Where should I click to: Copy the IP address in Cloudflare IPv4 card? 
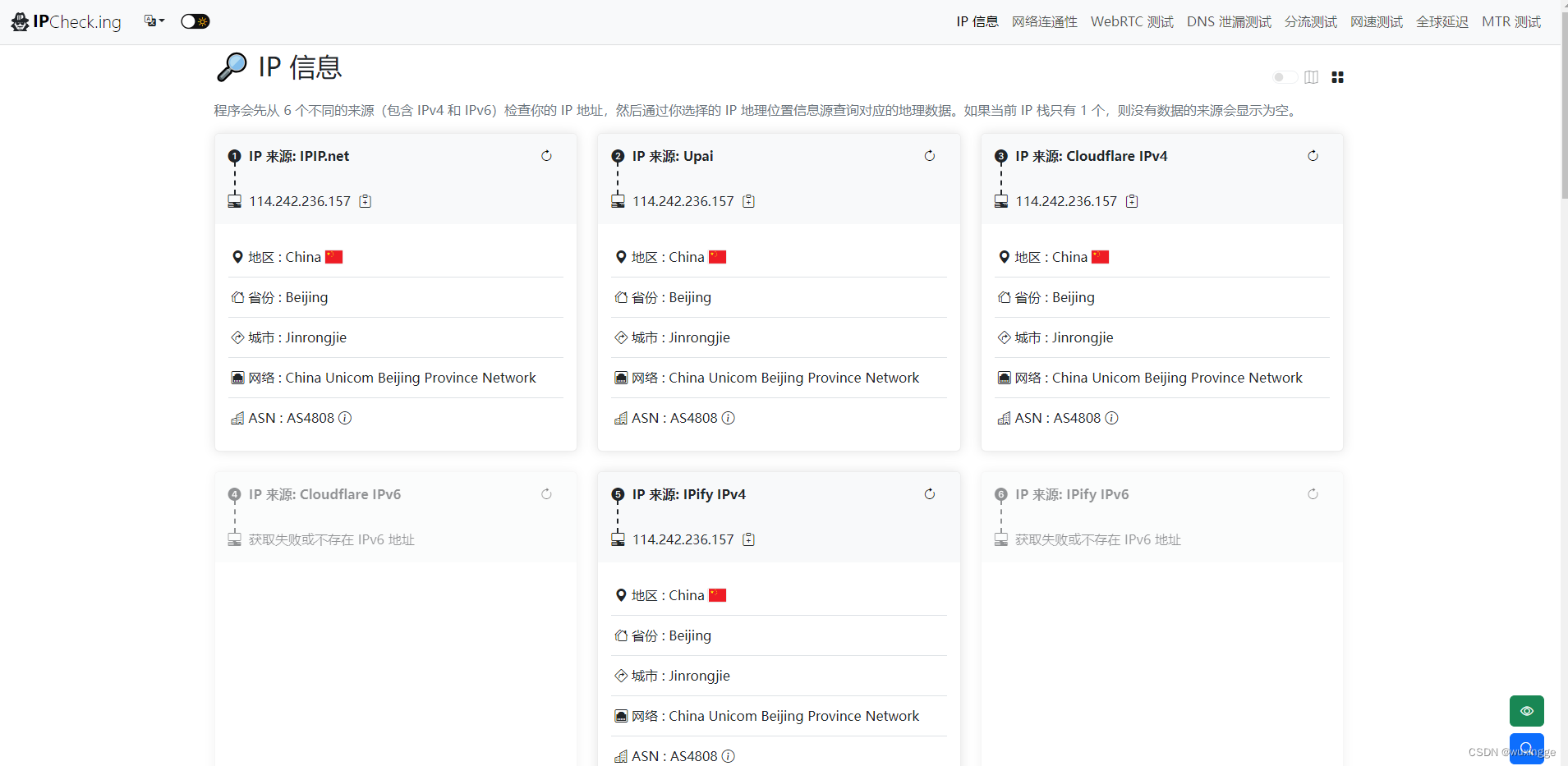pos(1132,201)
